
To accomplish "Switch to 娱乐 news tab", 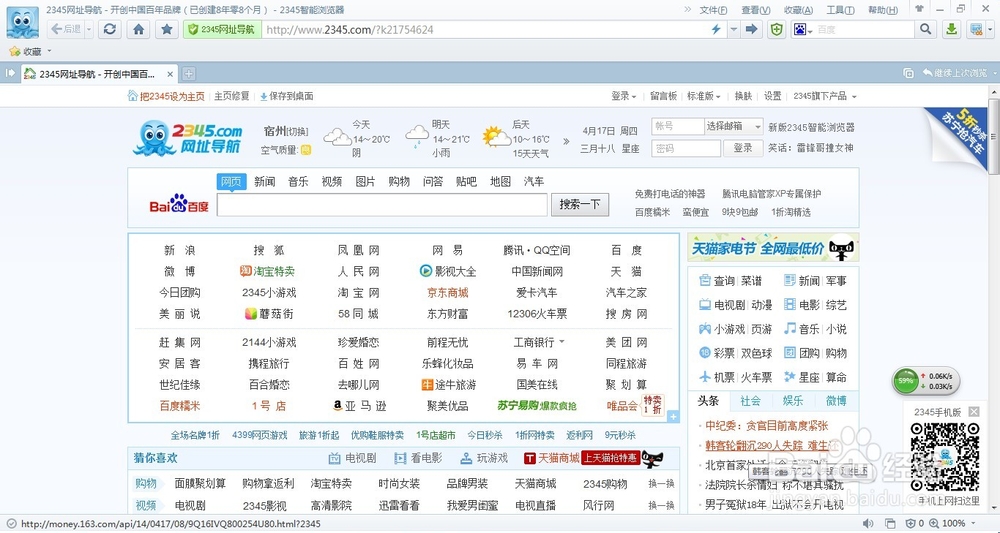I will pos(793,401).
